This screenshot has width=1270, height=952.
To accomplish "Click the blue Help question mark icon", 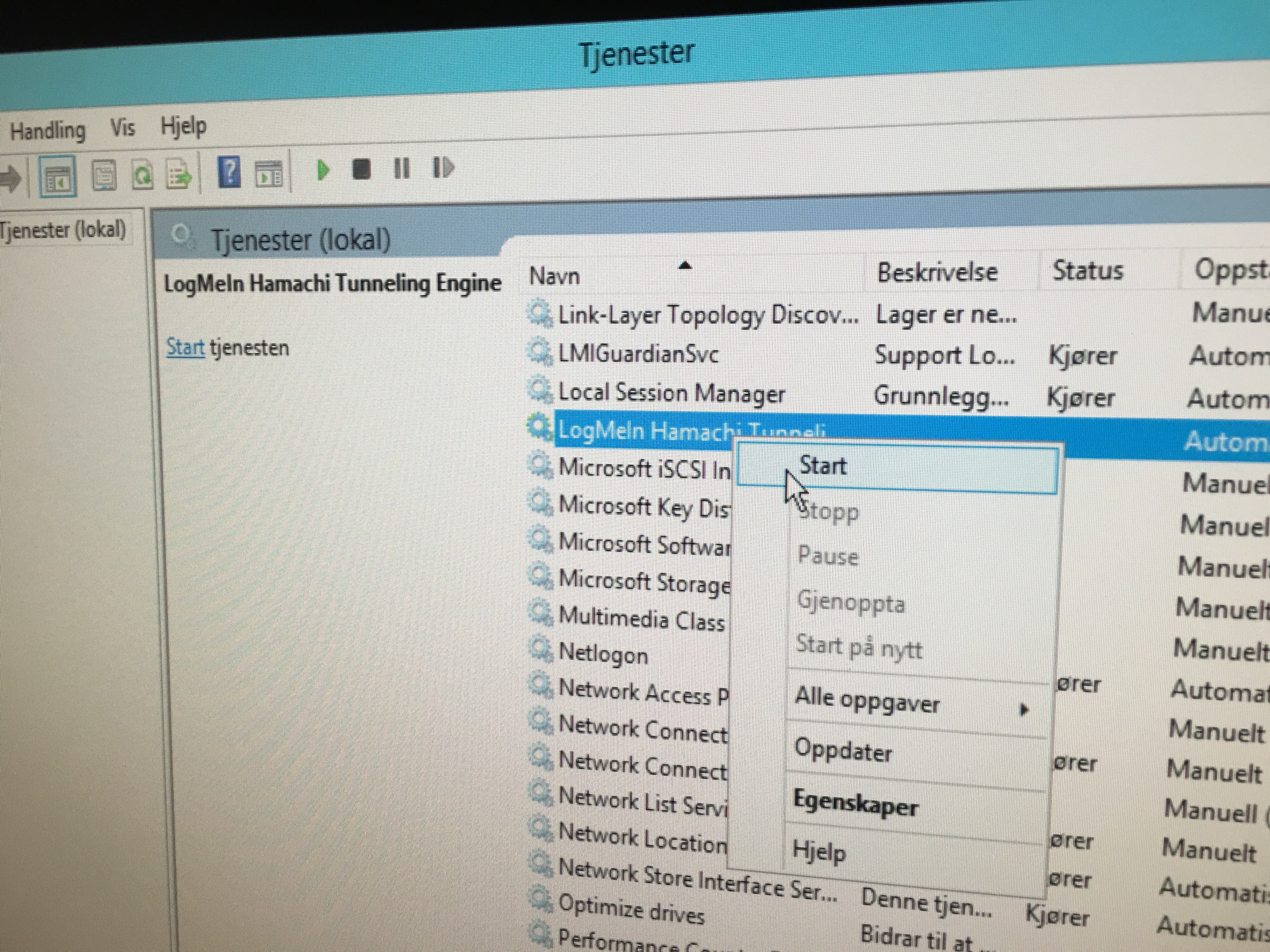I will tap(229, 172).
